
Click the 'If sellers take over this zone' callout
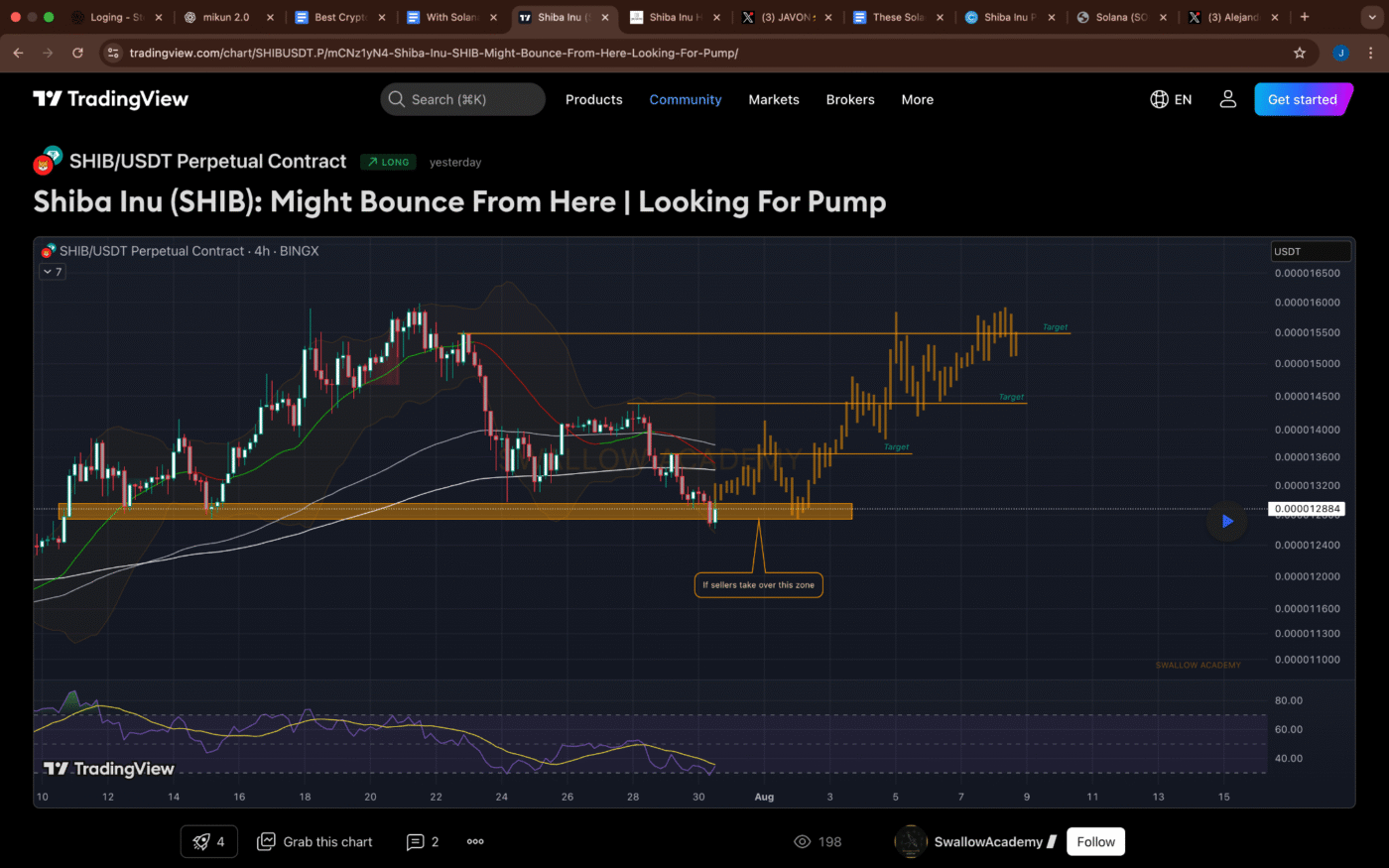[758, 585]
